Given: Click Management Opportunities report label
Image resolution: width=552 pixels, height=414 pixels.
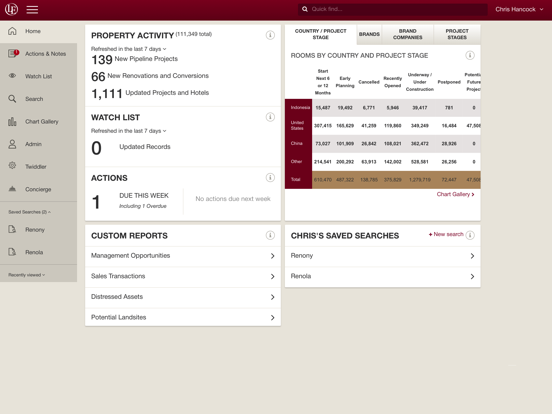Looking at the screenshot, I should [130, 256].
